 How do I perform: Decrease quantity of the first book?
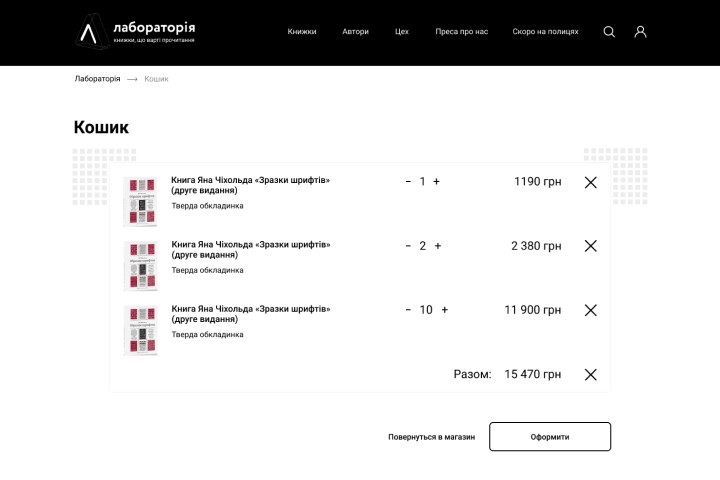click(x=408, y=181)
